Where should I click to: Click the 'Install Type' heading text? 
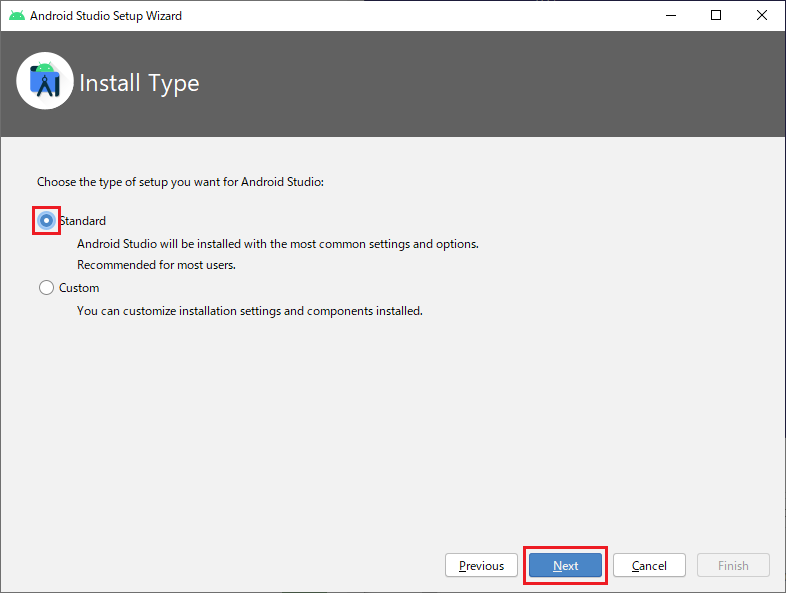point(139,84)
